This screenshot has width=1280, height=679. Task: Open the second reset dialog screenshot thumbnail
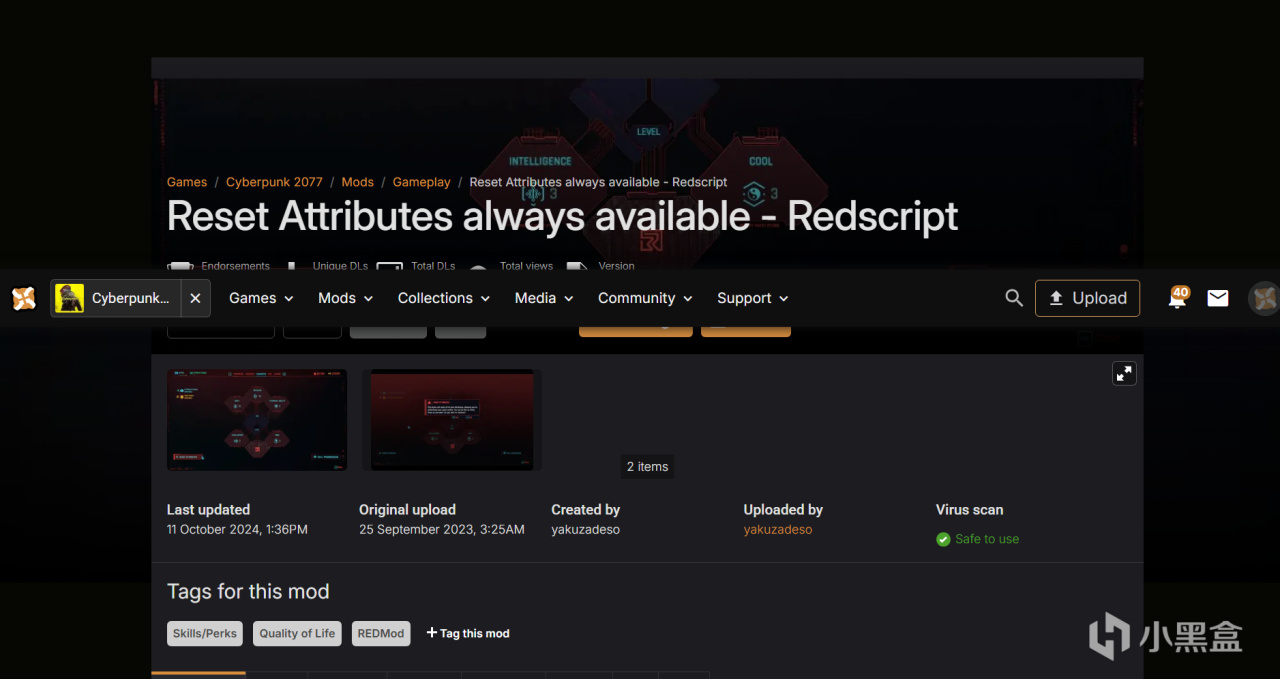[452, 420]
